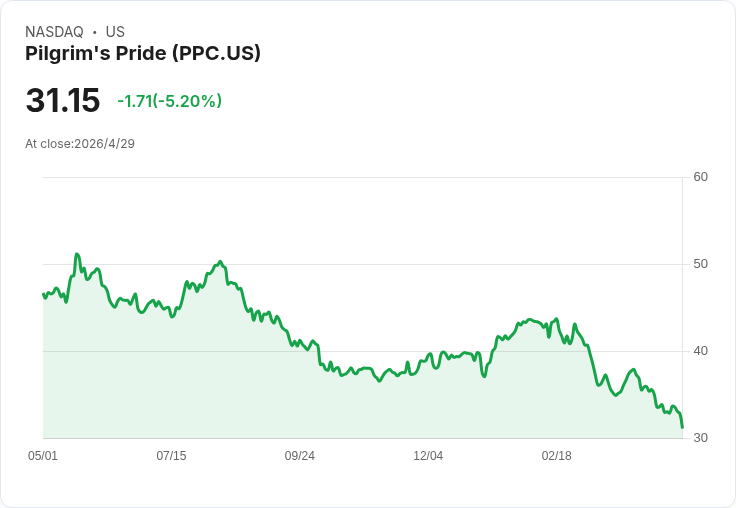Click the 31.15 current price

[63, 101]
